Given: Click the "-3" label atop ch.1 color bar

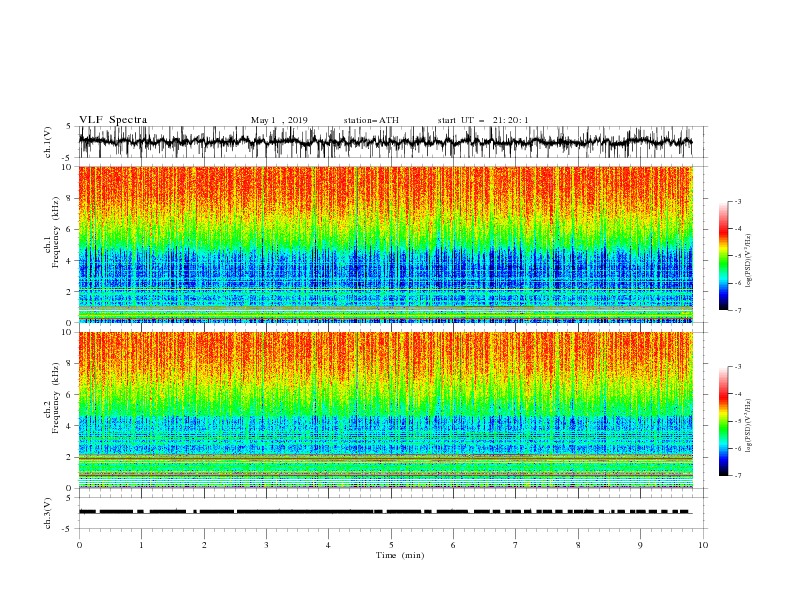Looking at the screenshot, I should (737, 201).
